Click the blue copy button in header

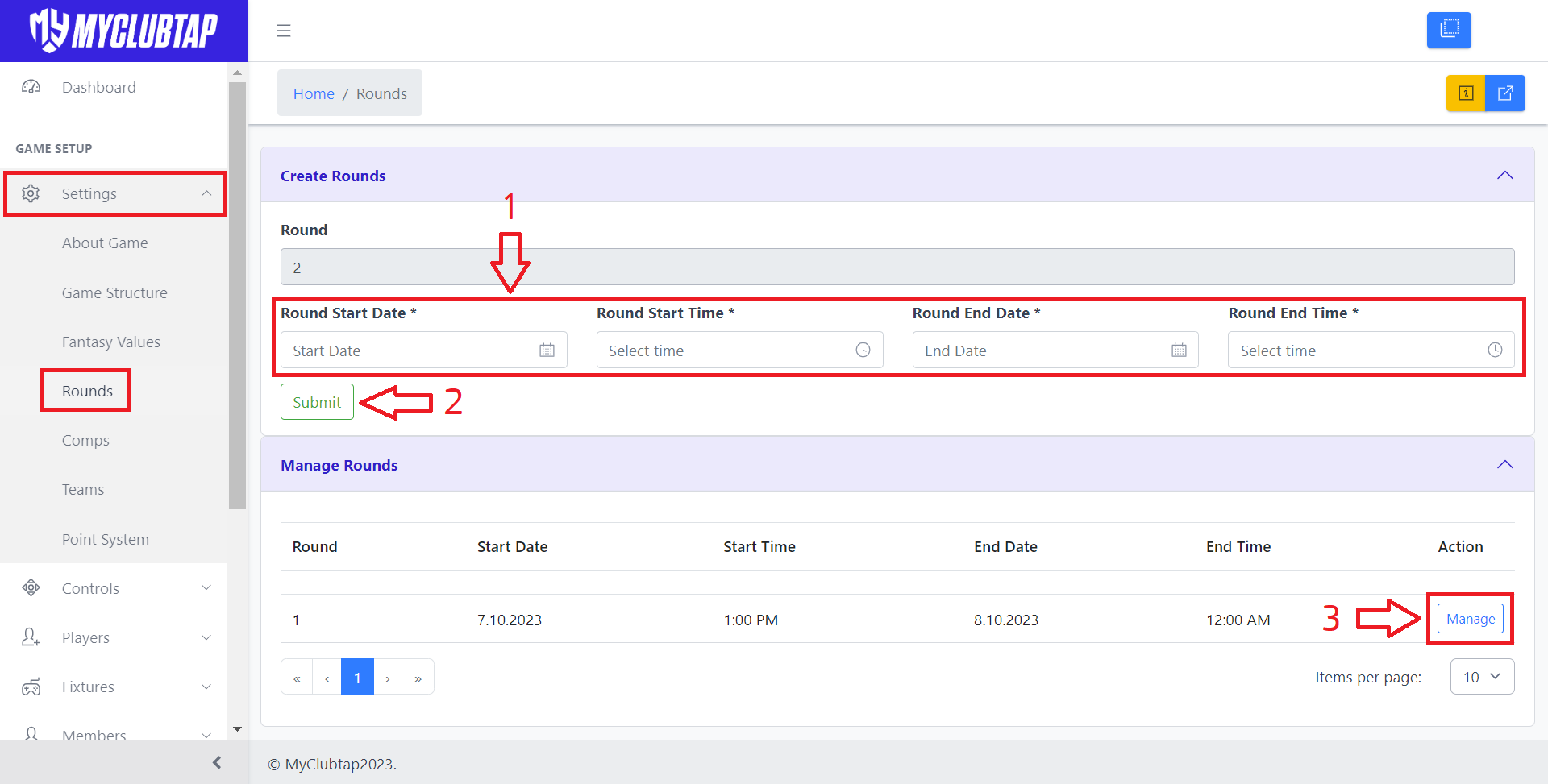(x=1449, y=30)
